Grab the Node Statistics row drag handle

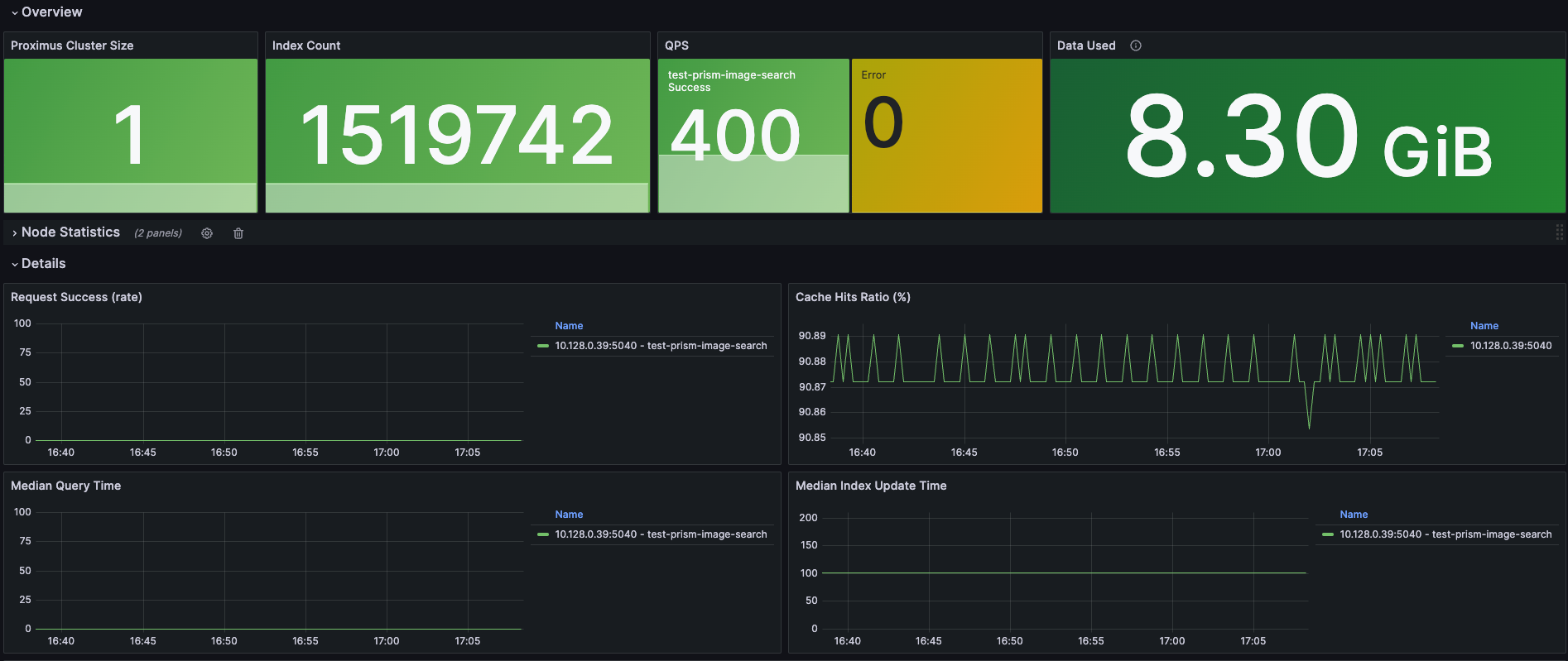1559,232
